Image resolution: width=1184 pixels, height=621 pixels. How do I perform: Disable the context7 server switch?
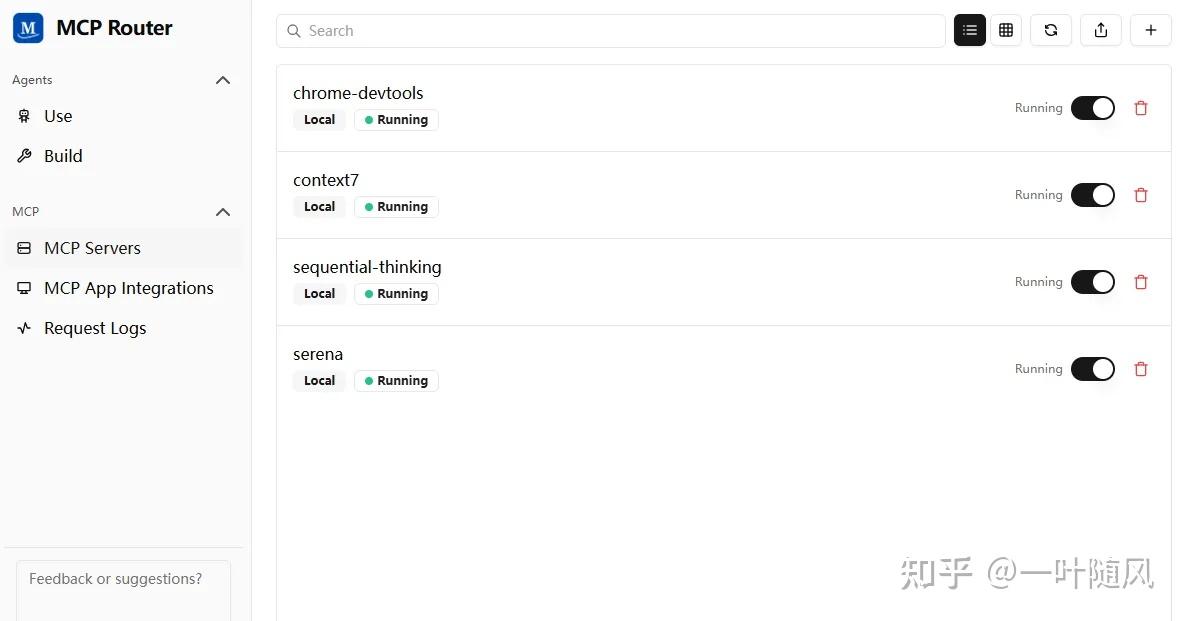coord(1092,195)
